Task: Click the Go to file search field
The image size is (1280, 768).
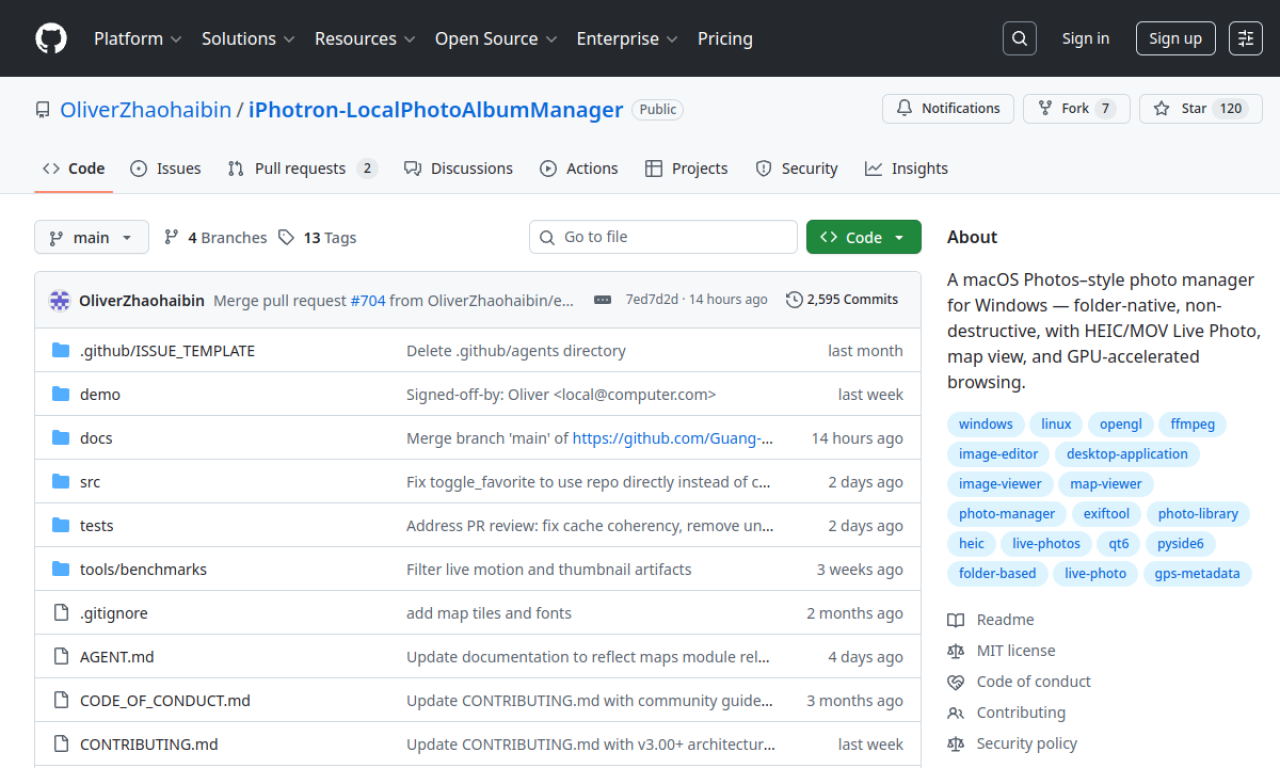Action: [663, 237]
